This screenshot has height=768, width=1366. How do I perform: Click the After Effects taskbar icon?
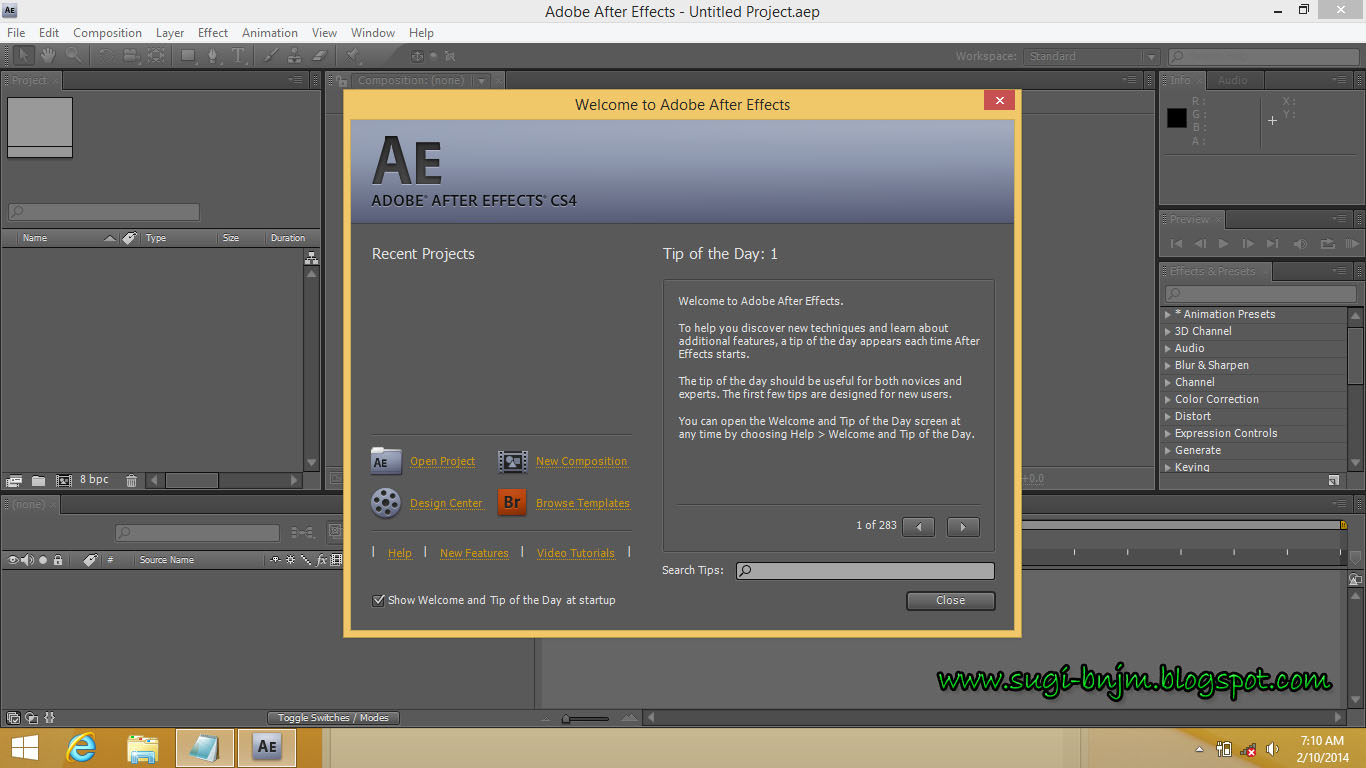[267, 747]
